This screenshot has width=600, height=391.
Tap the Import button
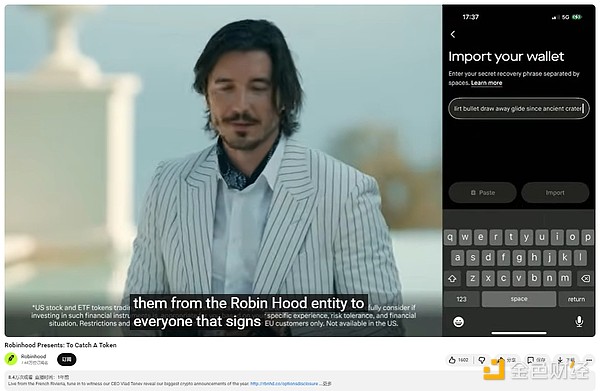pos(555,192)
